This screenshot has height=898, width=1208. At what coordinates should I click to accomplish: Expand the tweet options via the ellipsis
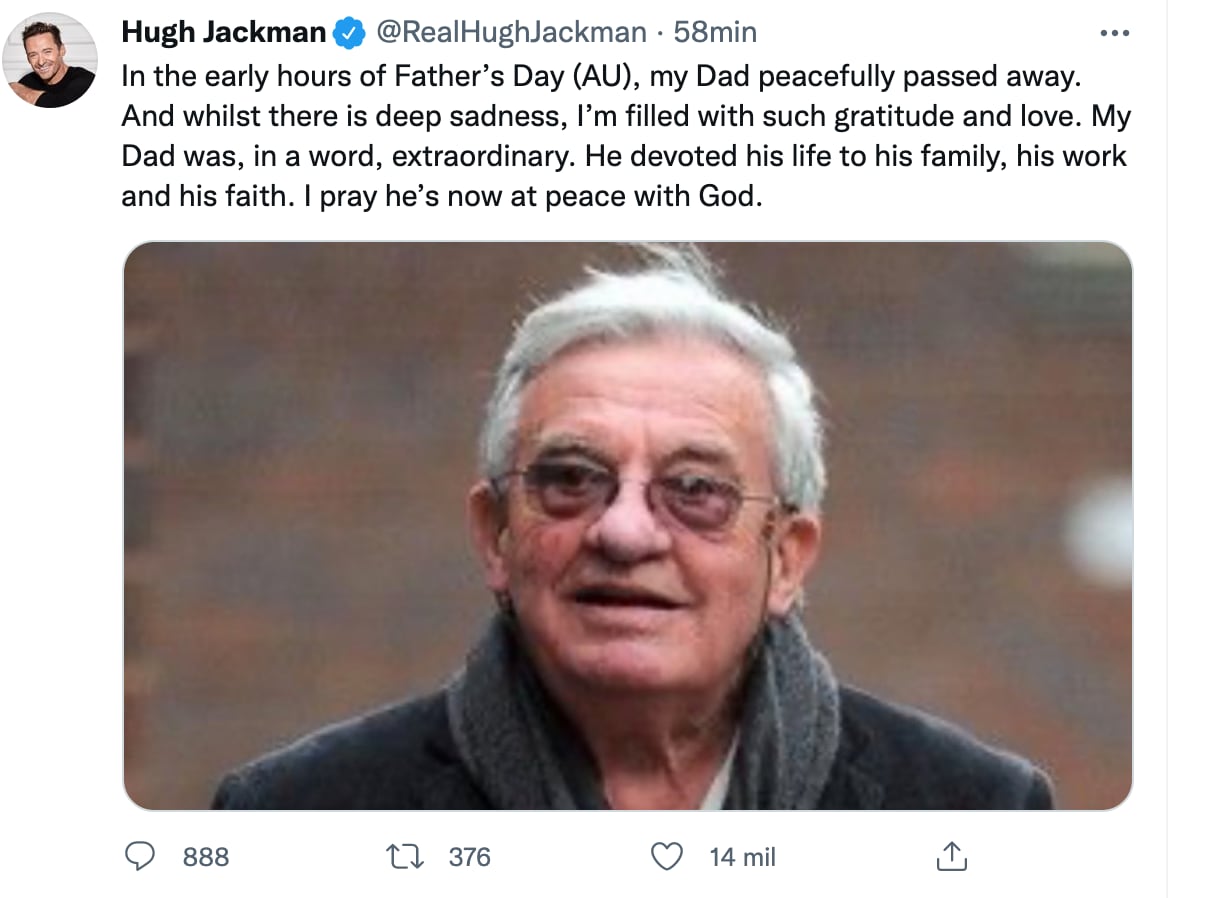pos(1115,31)
